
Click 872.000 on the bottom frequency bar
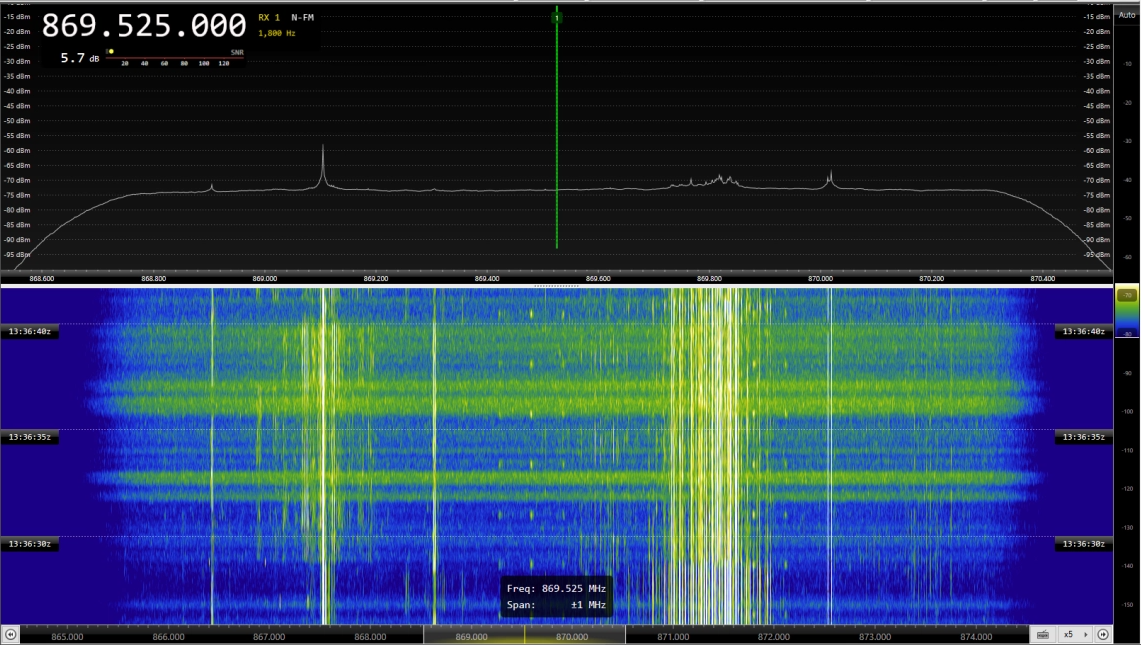tap(774, 636)
